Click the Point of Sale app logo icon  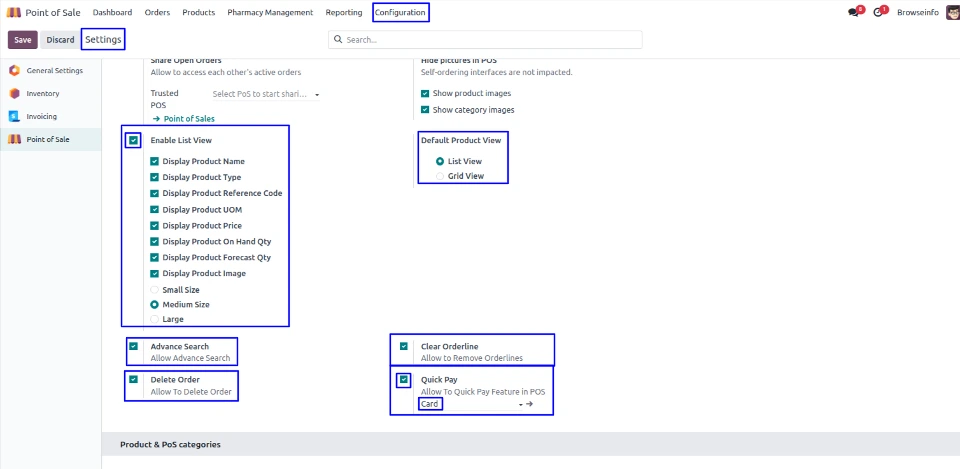[14, 13]
